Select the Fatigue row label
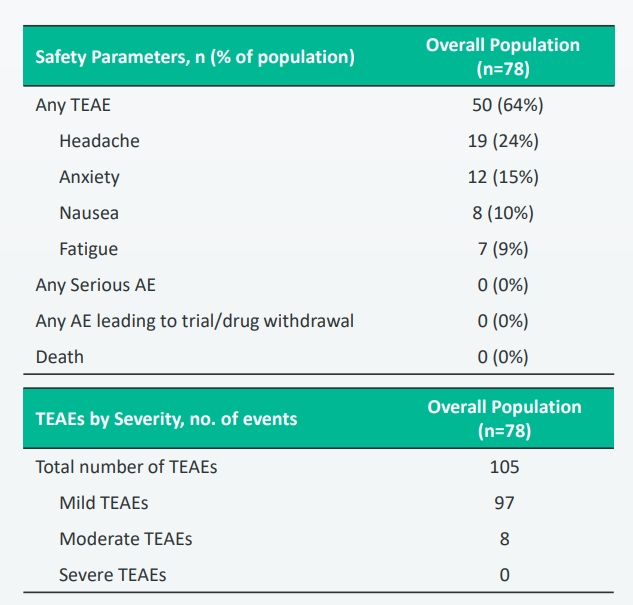The image size is (633, 605). pyautogui.click(x=87, y=249)
